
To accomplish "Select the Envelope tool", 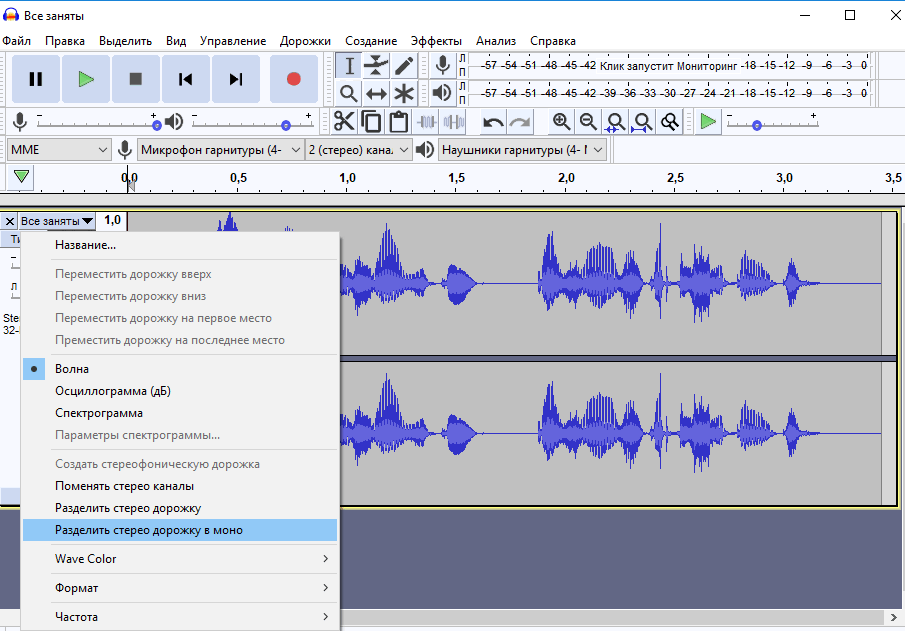I will pyautogui.click(x=376, y=66).
